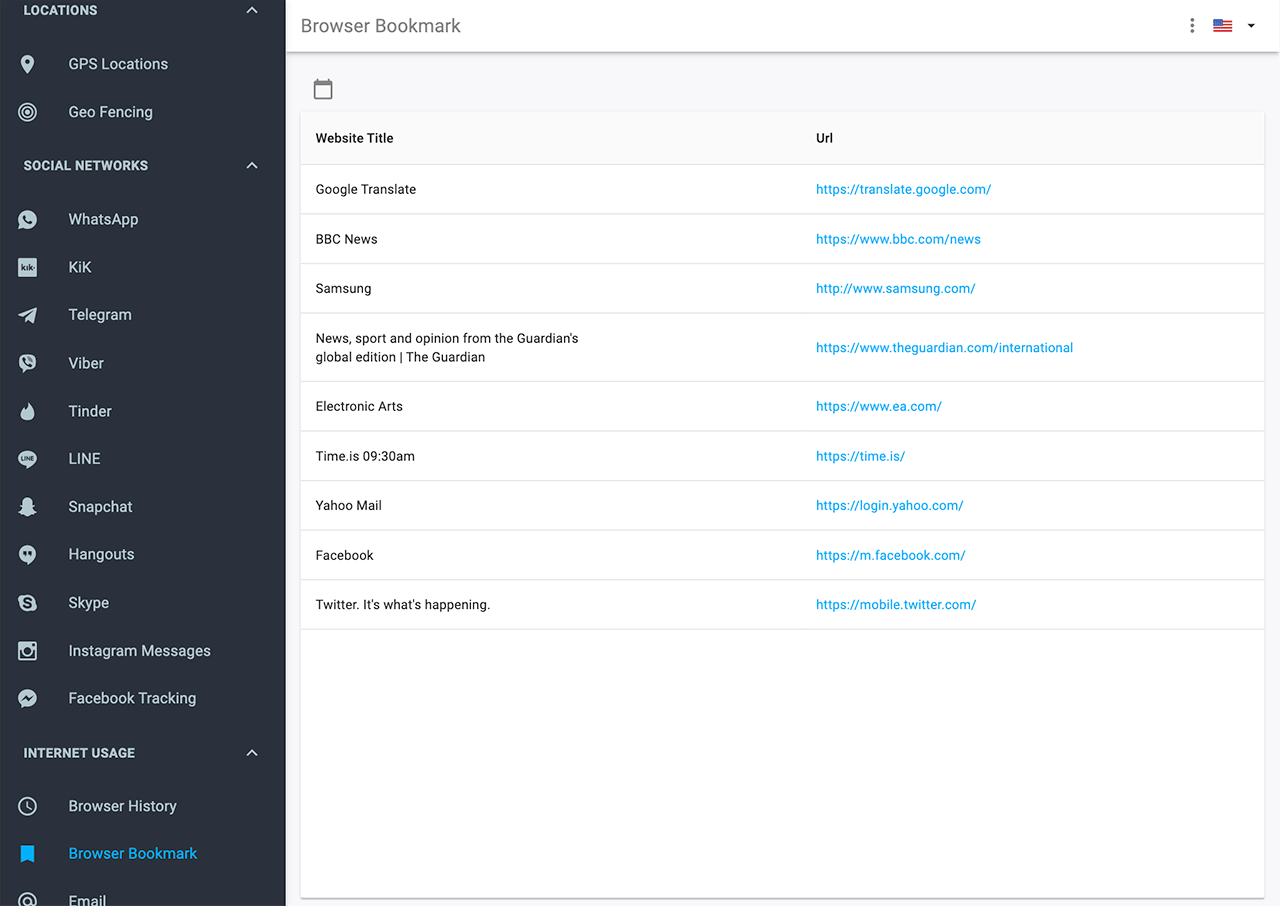1280x906 pixels.
Task: Open the three-dot options menu
Action: (x=1192, y=26)
